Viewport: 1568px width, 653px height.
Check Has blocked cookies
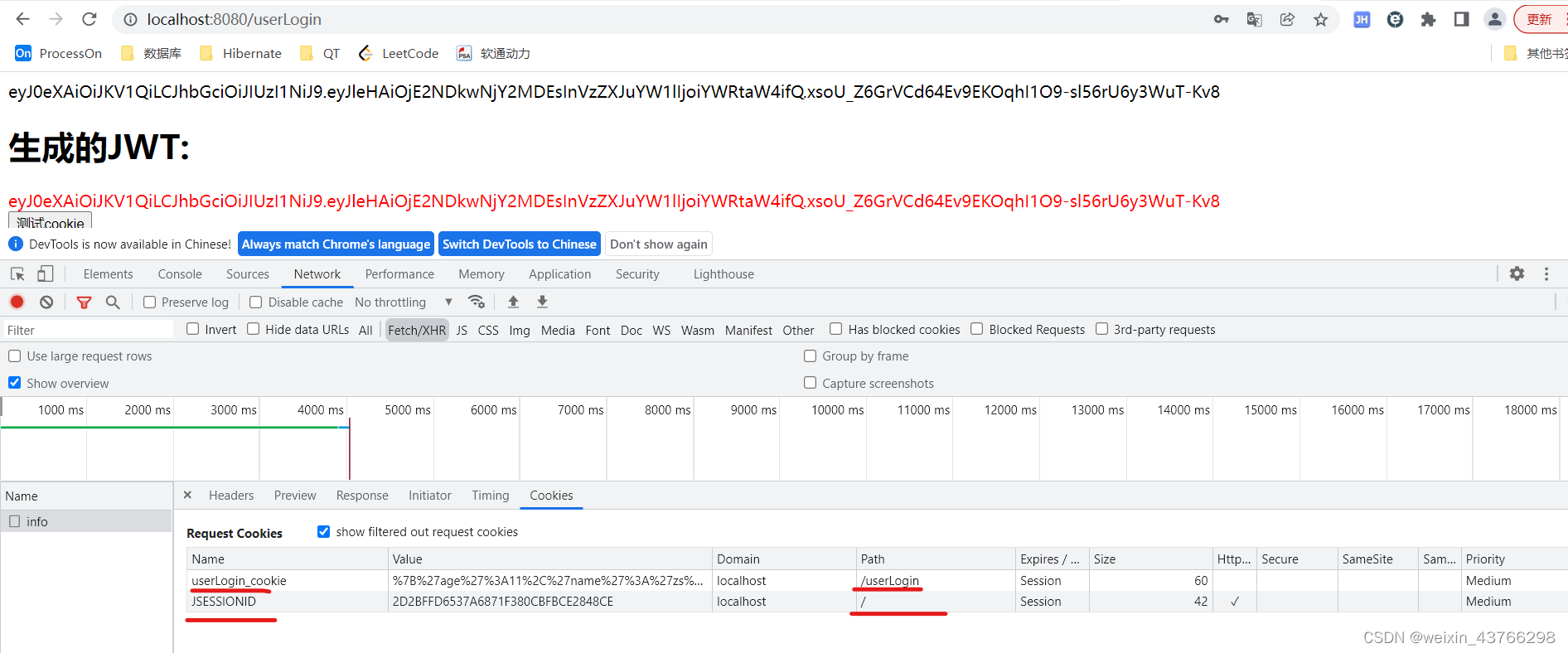[836, 329]
